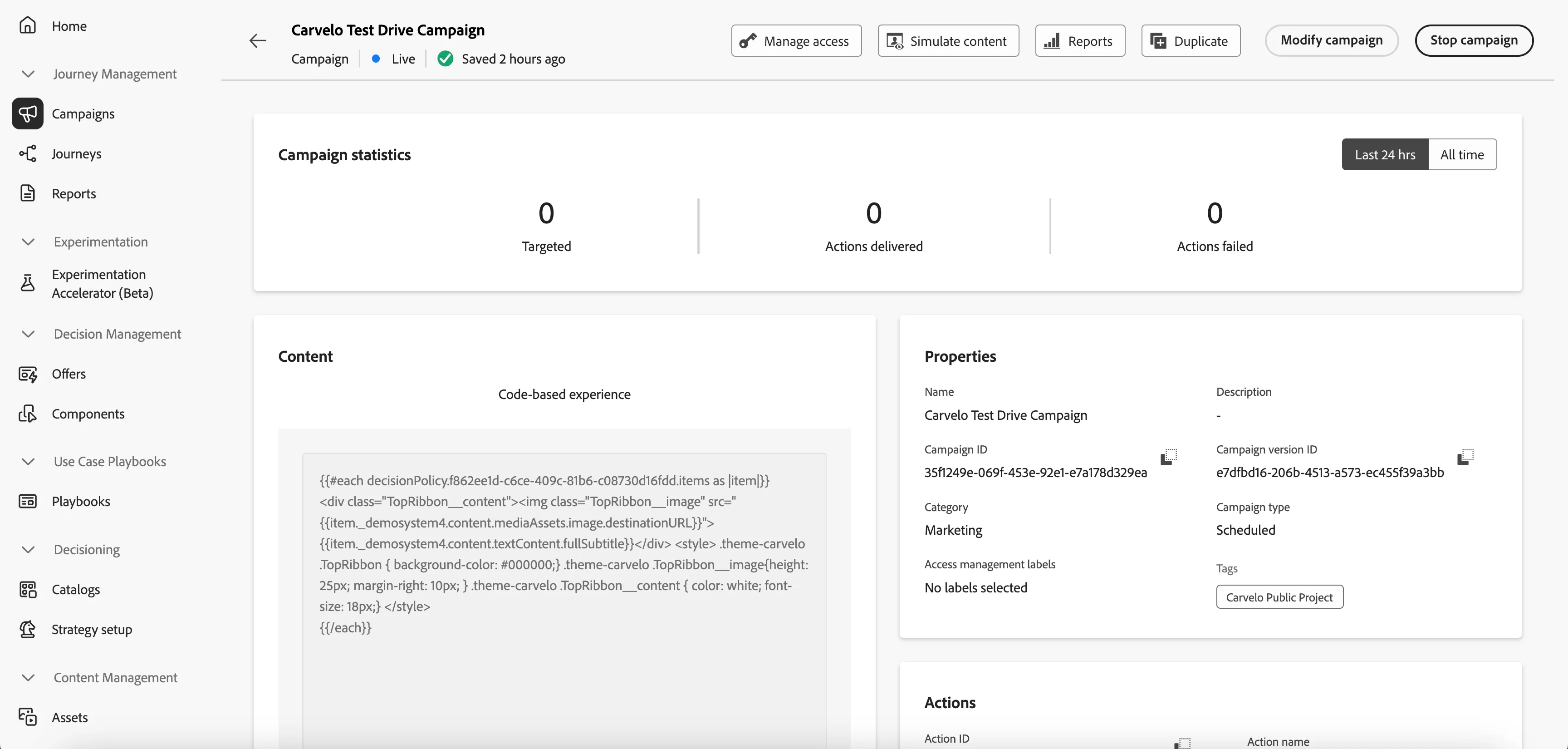The height and width of the screenshot is (749, 1568).
Task: Collapse the Content Management section
Action: pyautogui.click(x=28, y=677)
